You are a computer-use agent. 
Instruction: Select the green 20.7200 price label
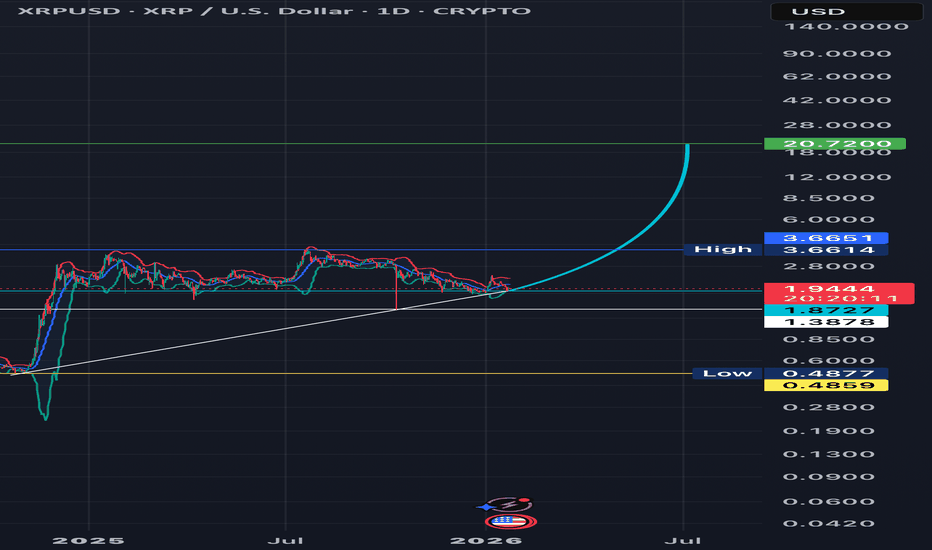[833, 144]
